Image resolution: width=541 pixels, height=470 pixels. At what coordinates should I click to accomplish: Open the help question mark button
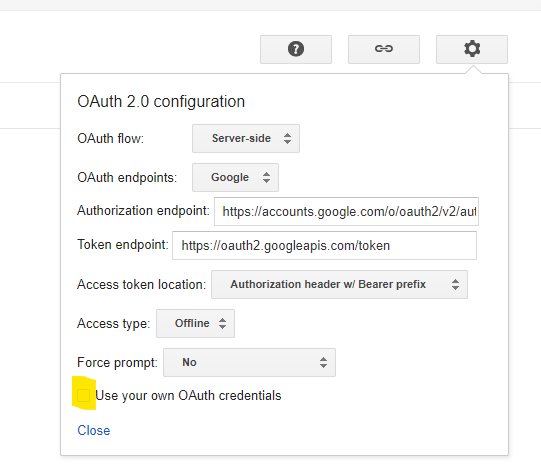[x=296, y=49]
